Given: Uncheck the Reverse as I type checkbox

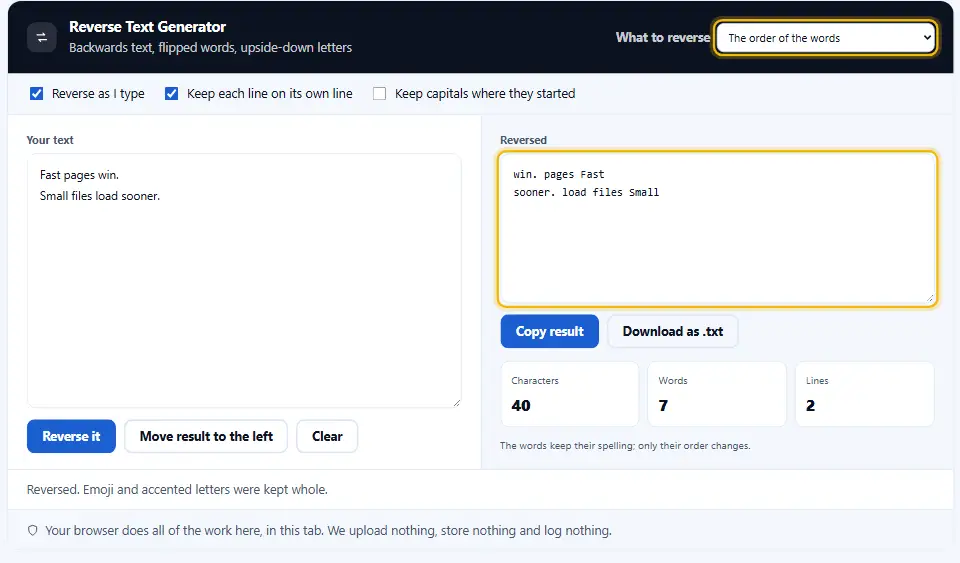Looking at the screenshot, I should [37, 94].
